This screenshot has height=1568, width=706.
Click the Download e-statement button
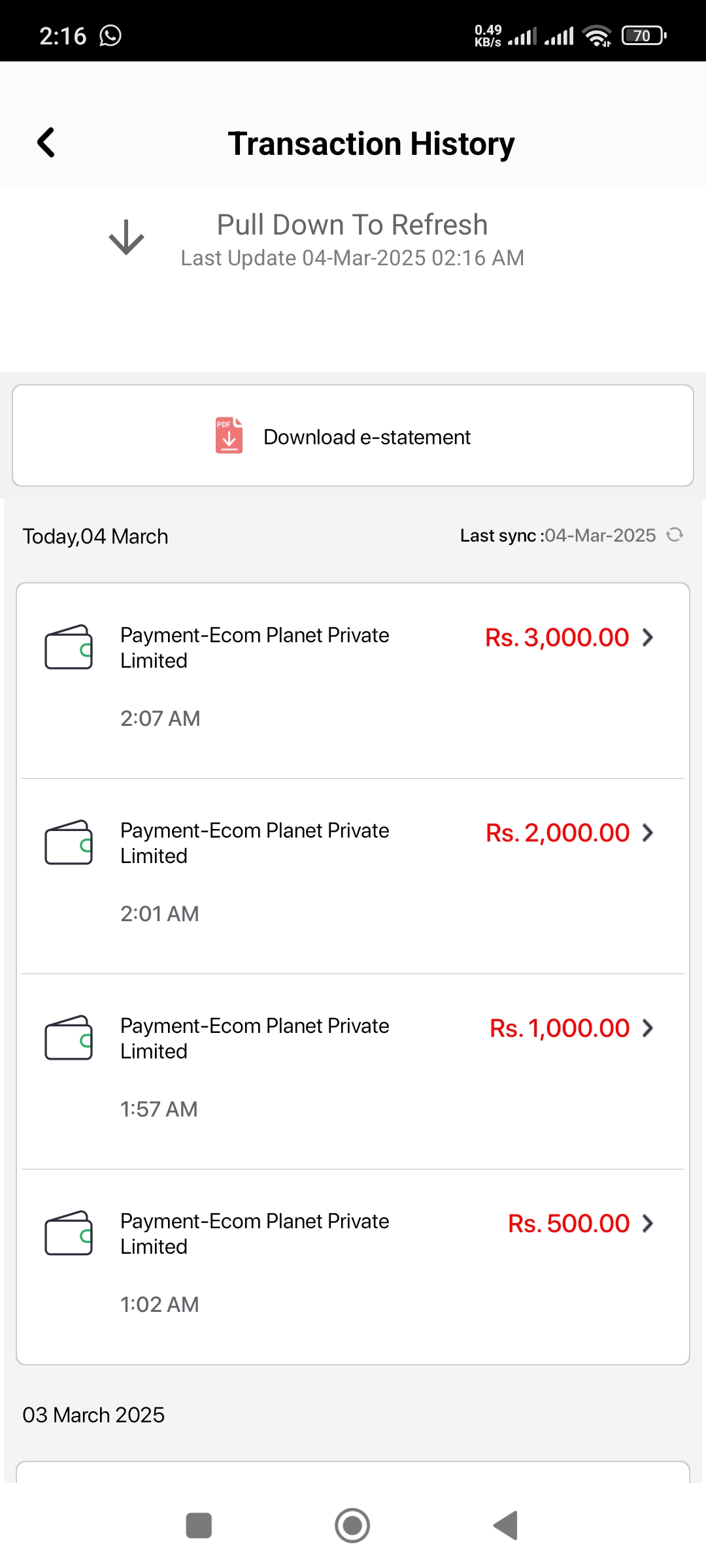(x=353, y=436)
